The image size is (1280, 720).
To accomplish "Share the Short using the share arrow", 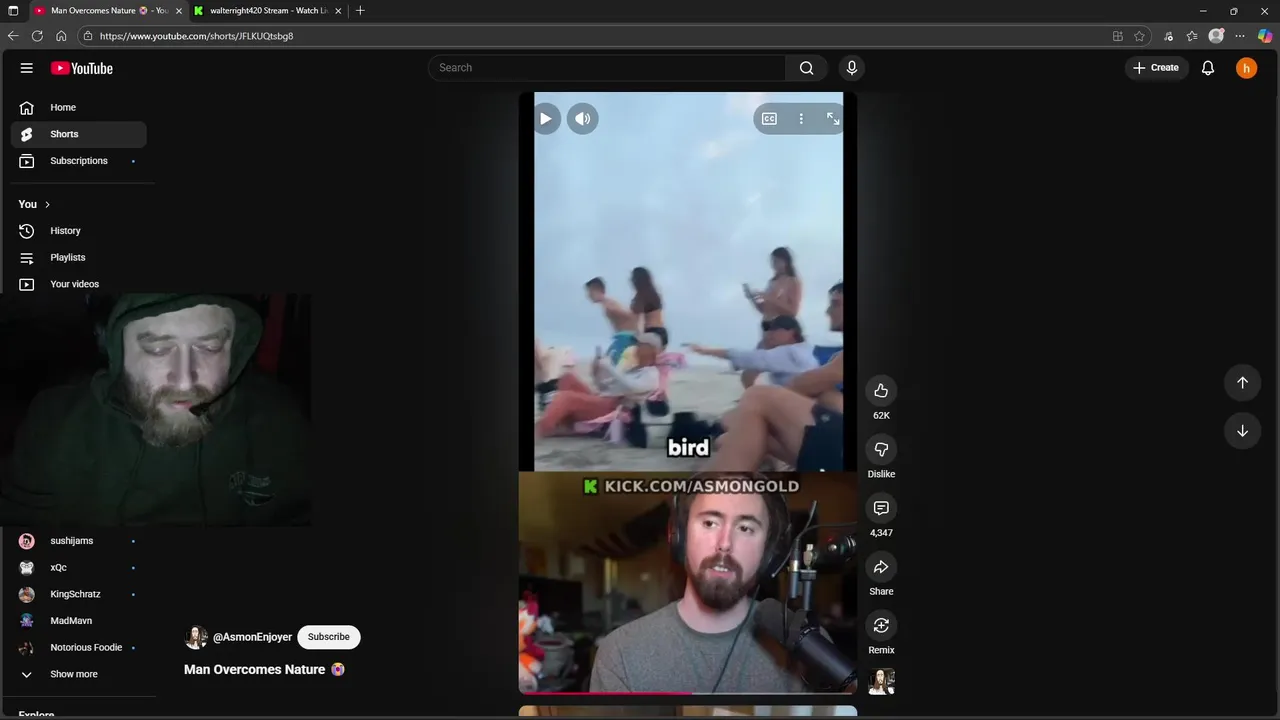I will click(x=881, y=567).
